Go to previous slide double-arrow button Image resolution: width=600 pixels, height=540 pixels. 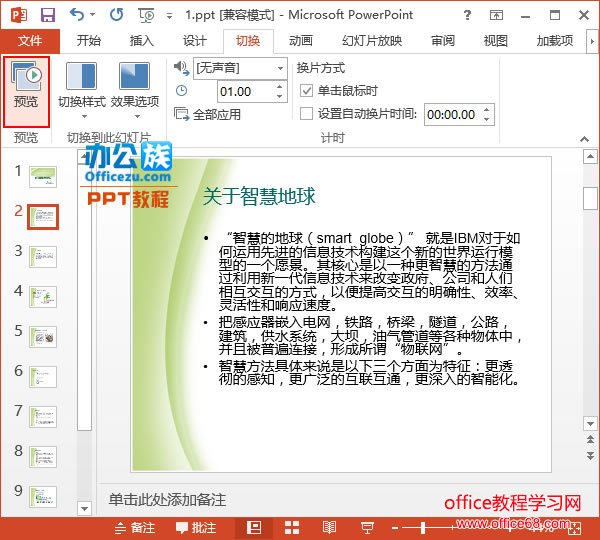[590, 439]
